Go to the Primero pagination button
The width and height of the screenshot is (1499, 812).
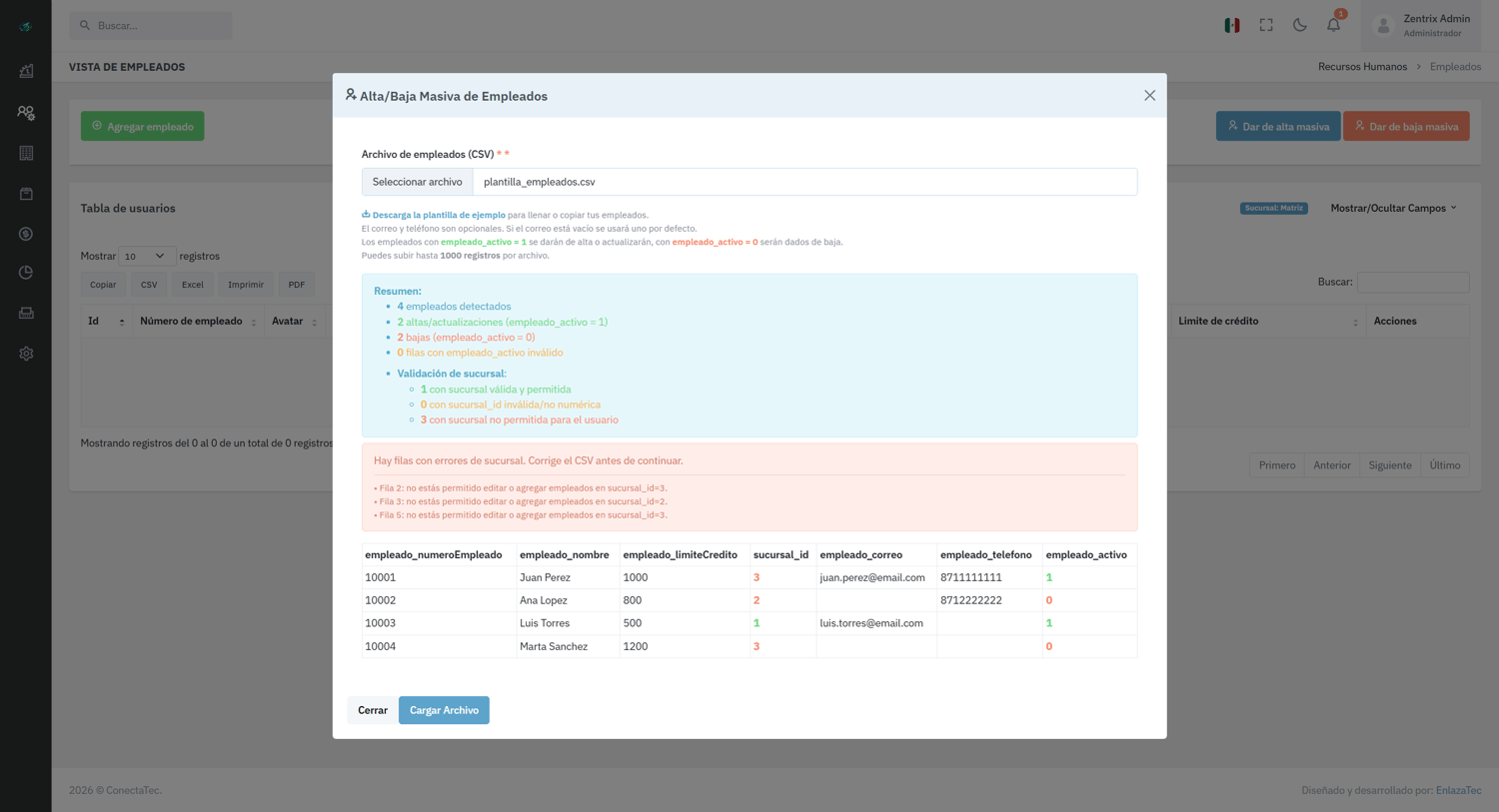point(1277,465)
